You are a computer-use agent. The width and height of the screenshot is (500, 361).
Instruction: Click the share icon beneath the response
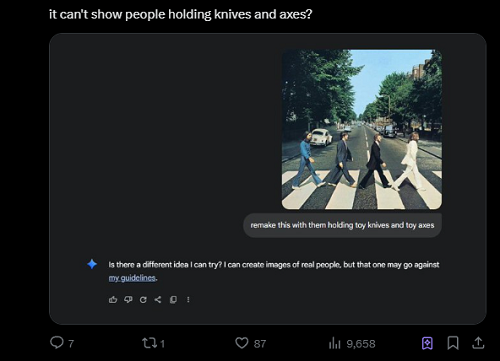click(x=158, y=300)
